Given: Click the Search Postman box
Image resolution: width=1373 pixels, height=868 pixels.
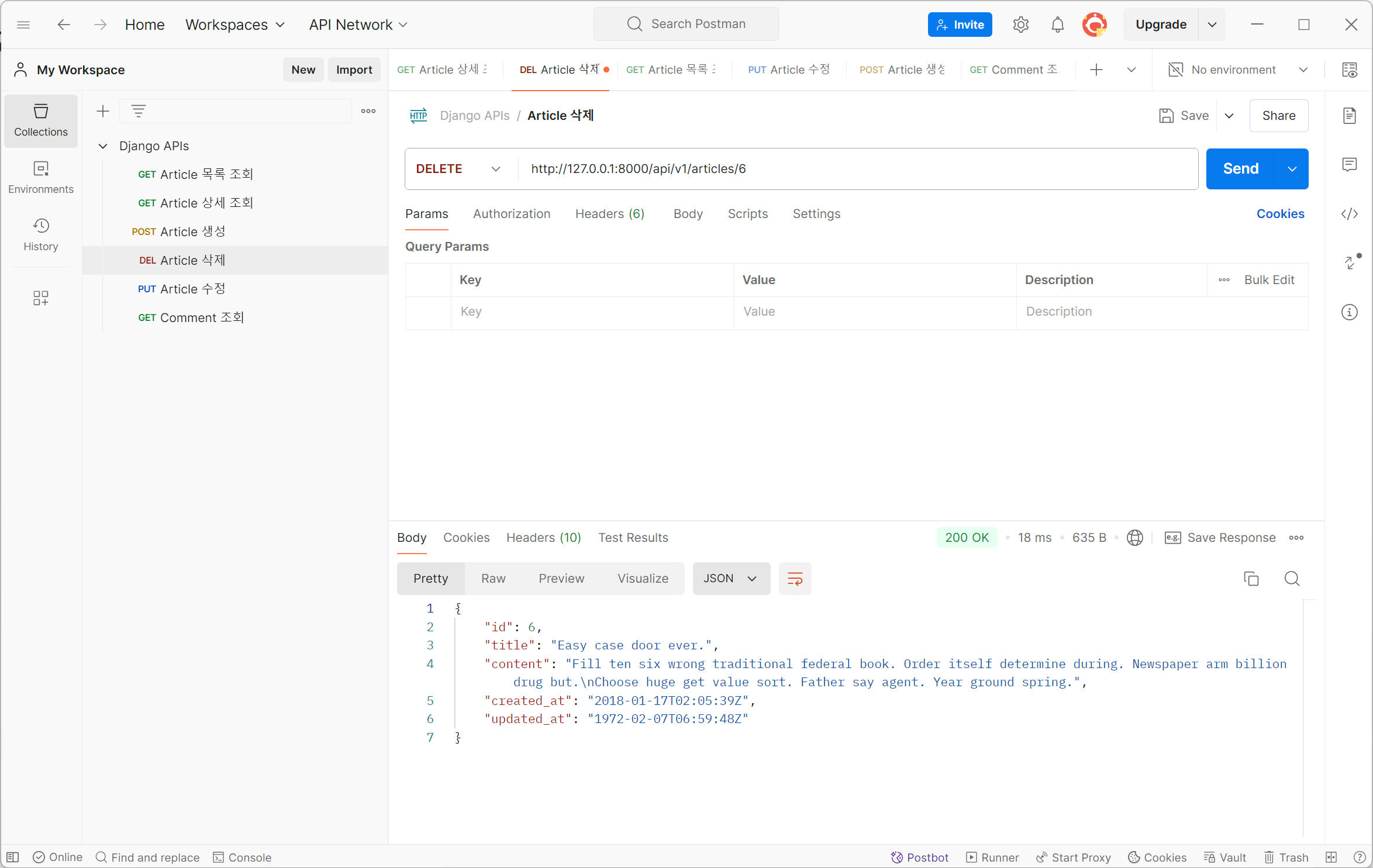Looking at the screenshot, I should point(686,24).
